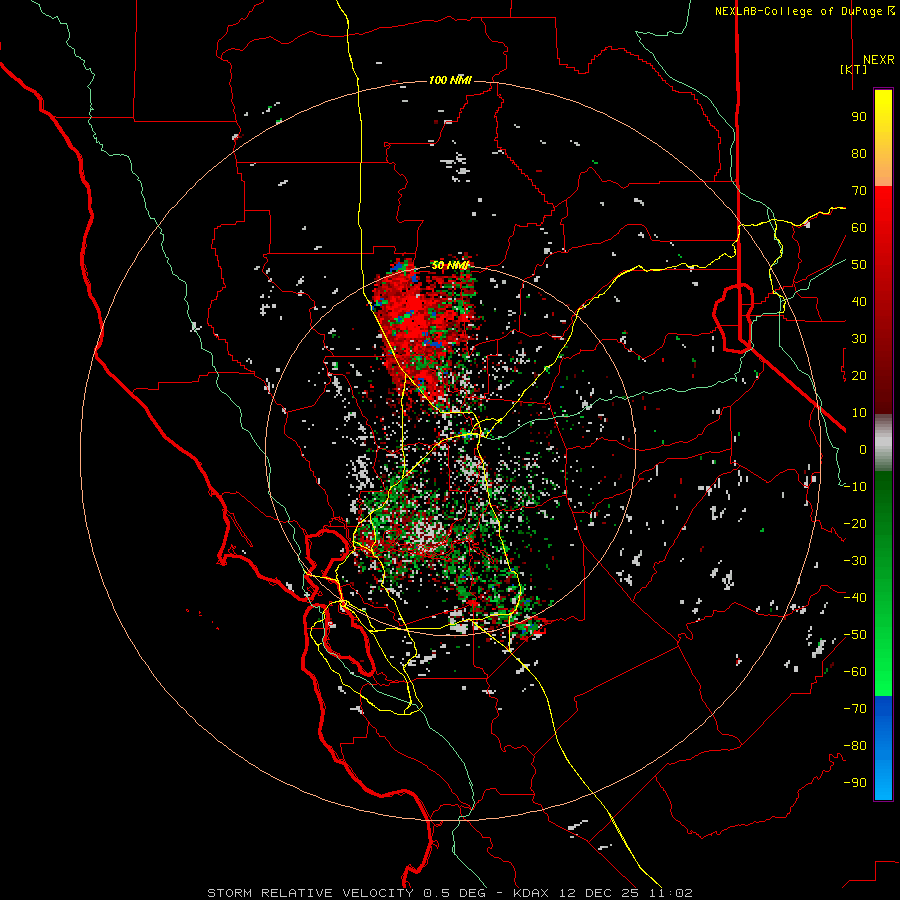Click the -90 value on velocity scale
This screenshot has width=900, height=900.
[855, 783]
